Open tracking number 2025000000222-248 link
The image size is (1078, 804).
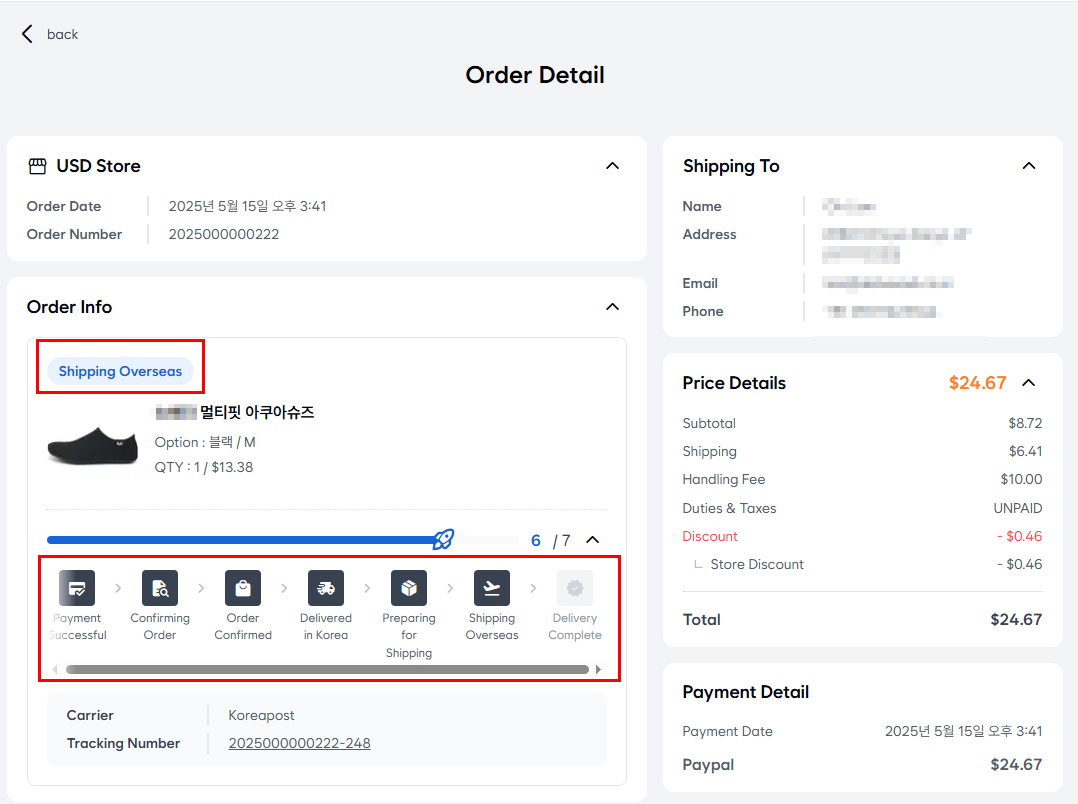(x=299, y=743)
